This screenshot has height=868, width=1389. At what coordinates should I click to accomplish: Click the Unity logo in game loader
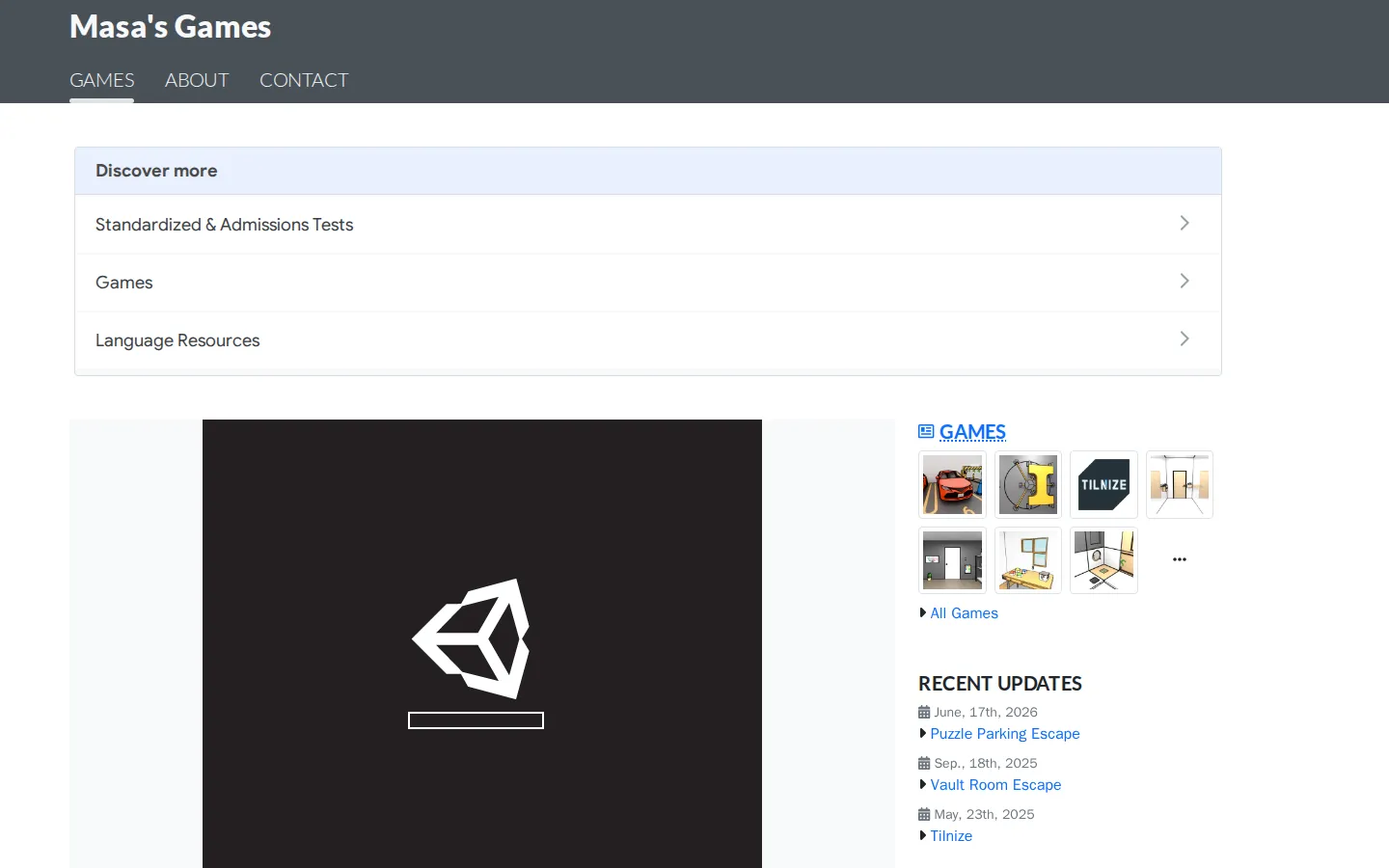coord(473,638)
